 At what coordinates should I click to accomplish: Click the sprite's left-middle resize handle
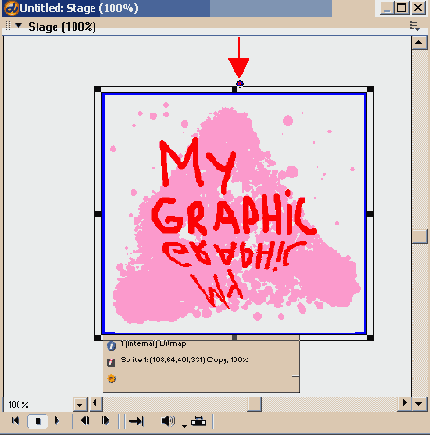98,214
